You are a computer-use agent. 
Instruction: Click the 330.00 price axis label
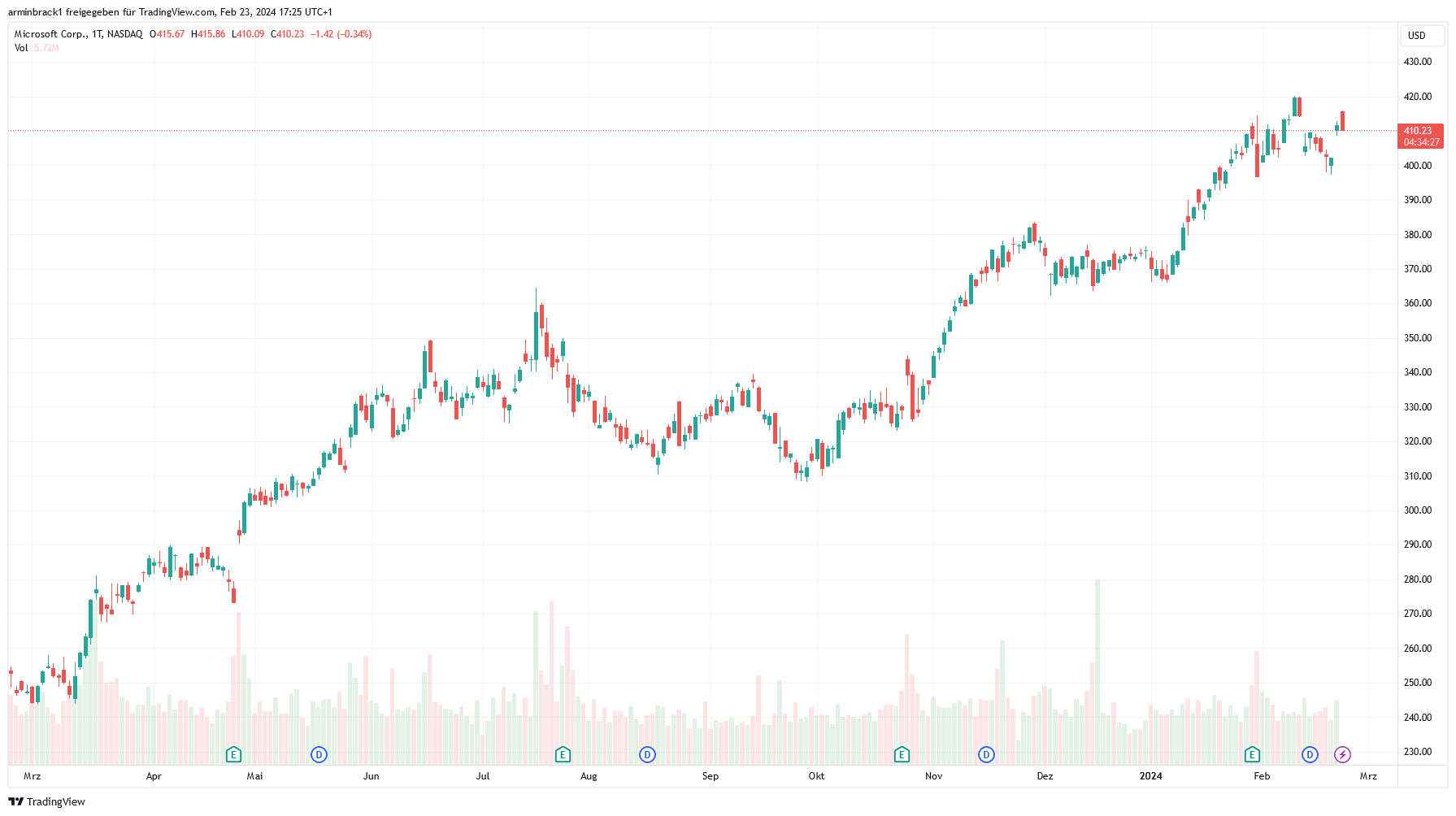1418,407
